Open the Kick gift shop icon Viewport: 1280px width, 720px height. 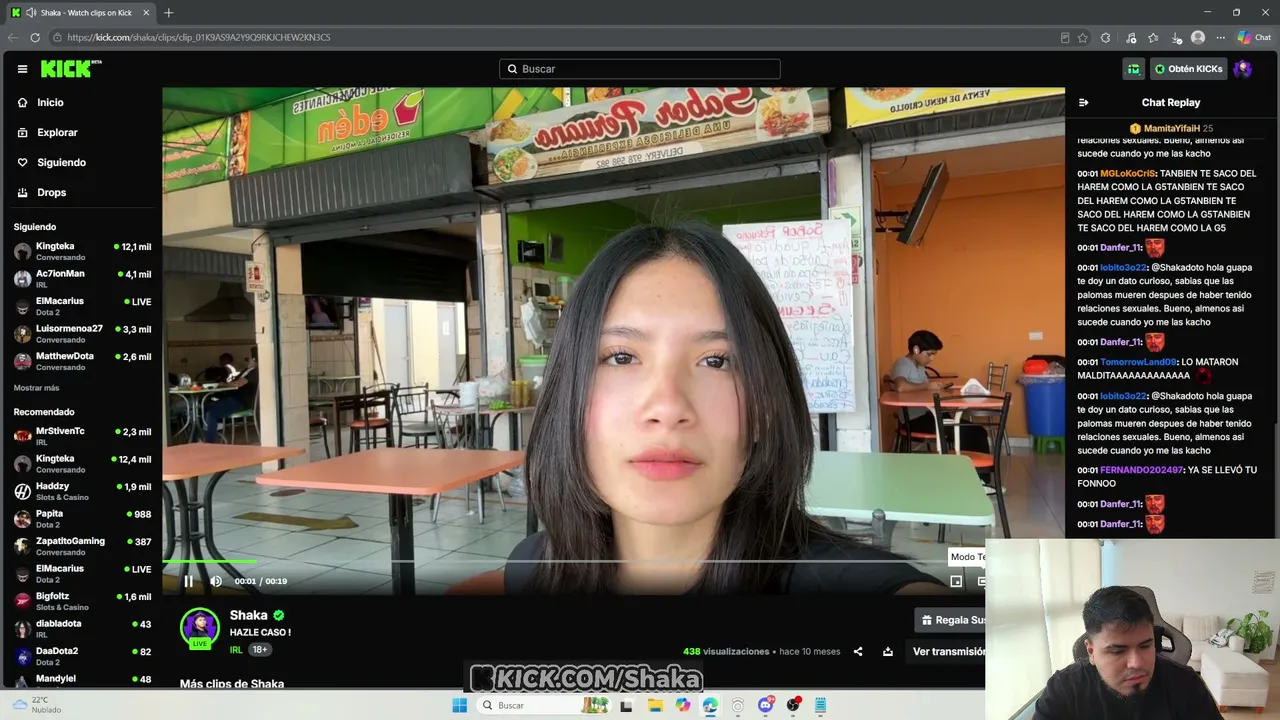point(1133,69)
